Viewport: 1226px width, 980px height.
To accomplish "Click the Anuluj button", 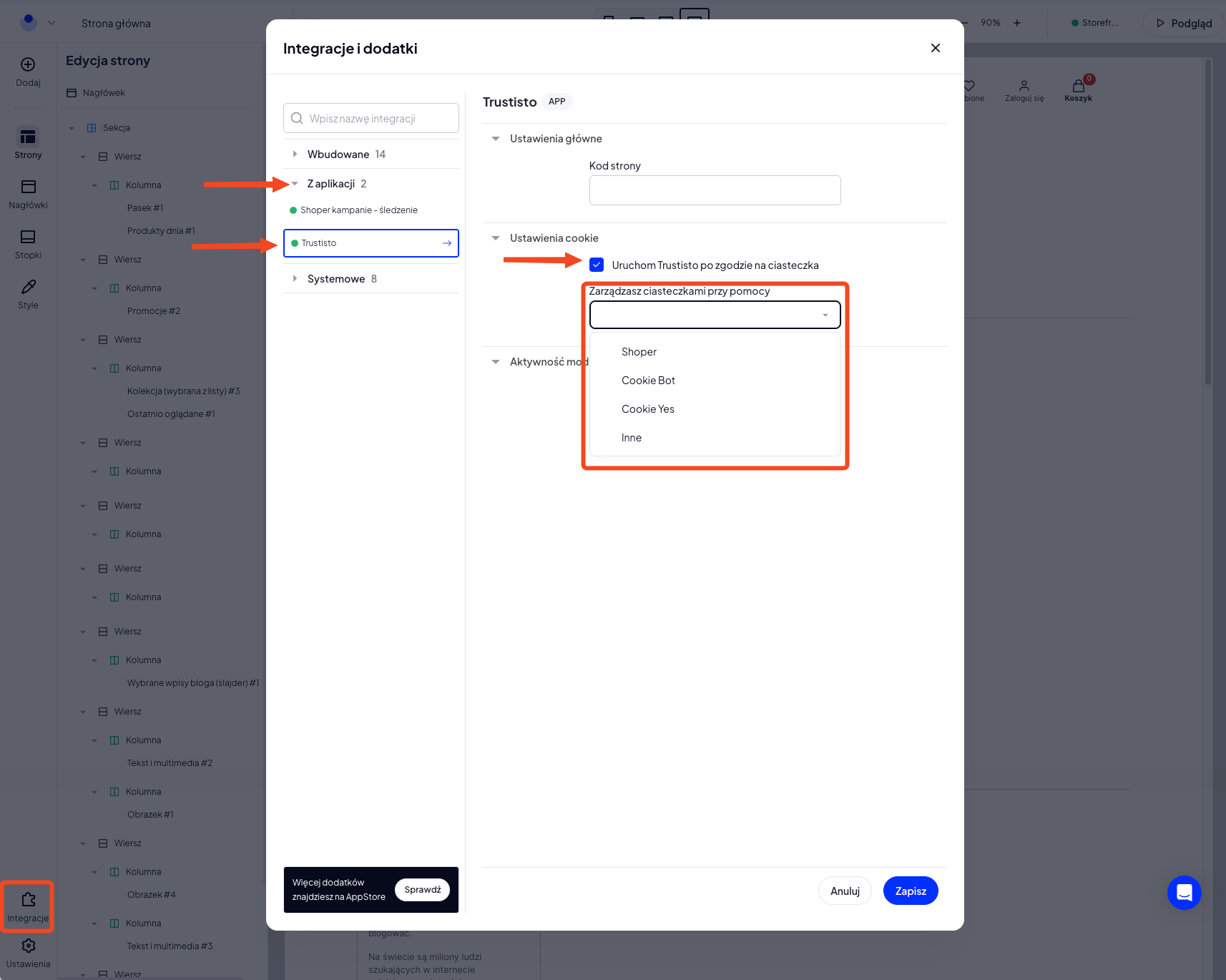I will tap(845, 891).
